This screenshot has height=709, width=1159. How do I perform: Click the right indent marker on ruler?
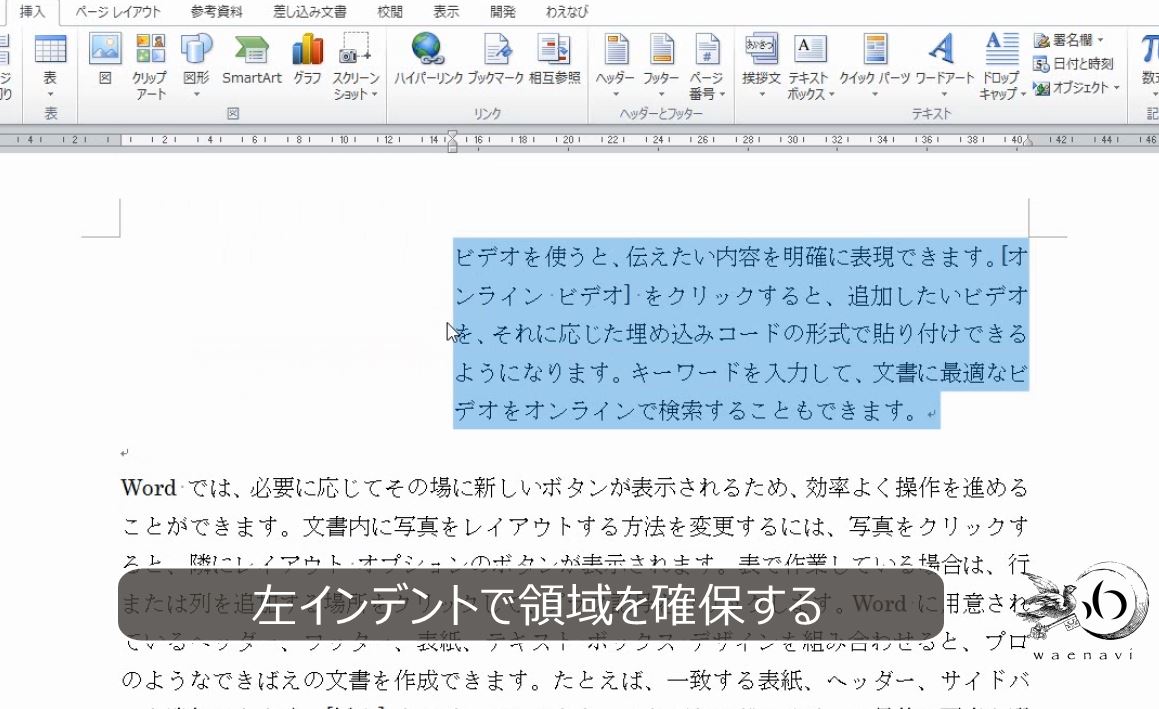[x=1027, y=140]
